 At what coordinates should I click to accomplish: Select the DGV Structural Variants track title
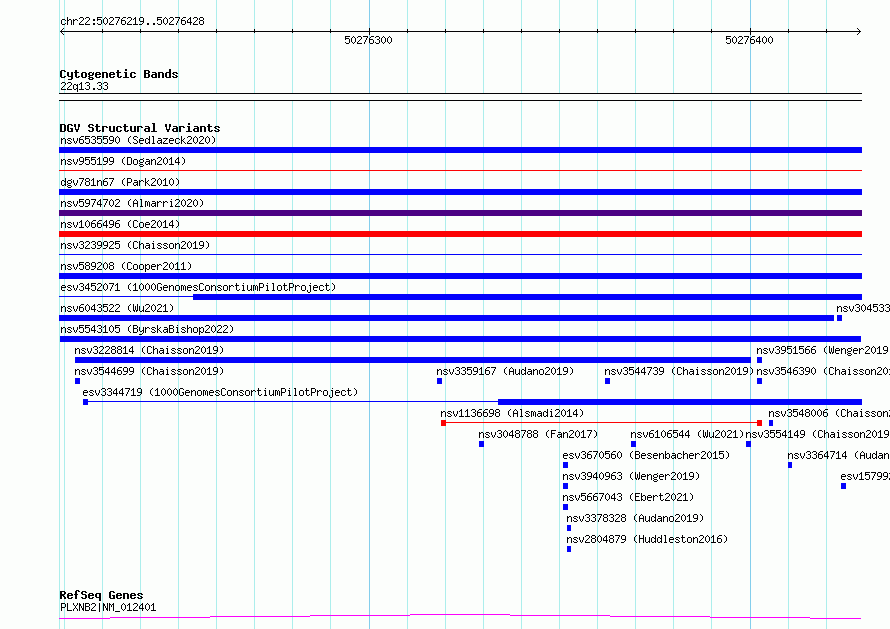click(x=140, y=128)
